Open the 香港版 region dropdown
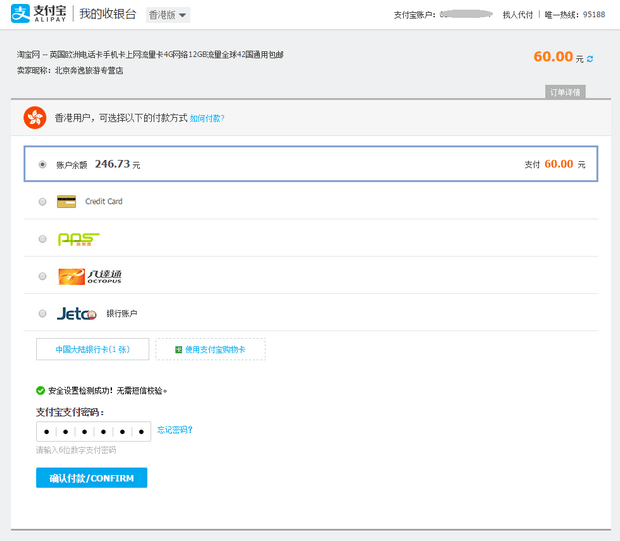 tap(168, 15)
